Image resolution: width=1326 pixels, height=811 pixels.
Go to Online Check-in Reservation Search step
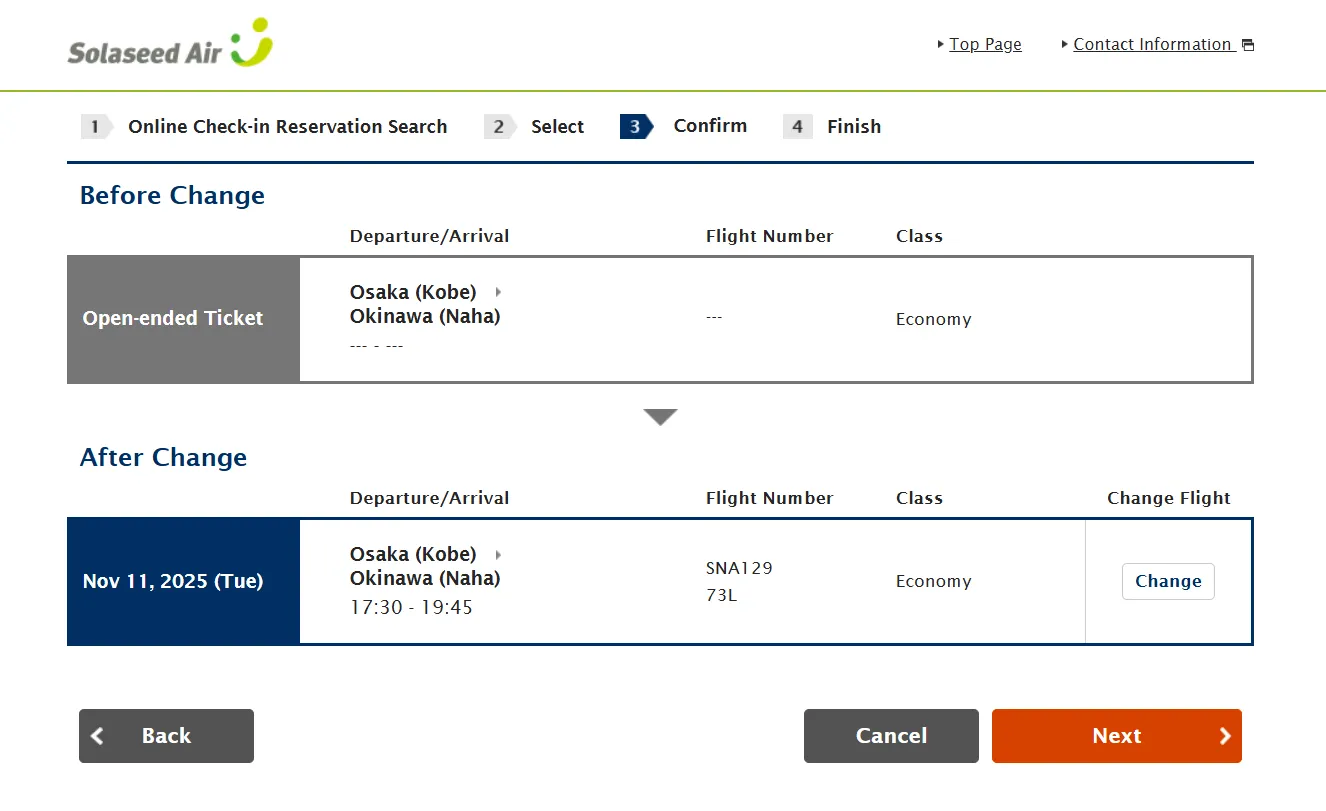coord(287,127)
